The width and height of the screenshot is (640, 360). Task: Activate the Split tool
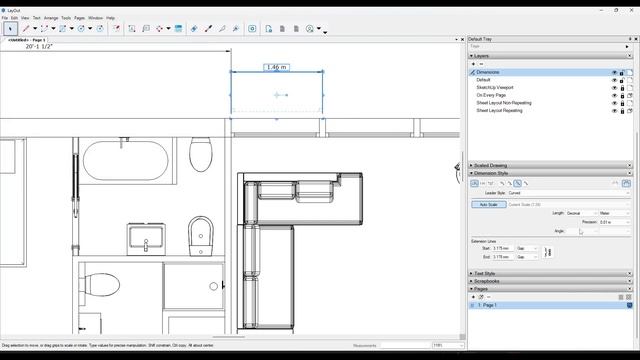tap(222, 29)
